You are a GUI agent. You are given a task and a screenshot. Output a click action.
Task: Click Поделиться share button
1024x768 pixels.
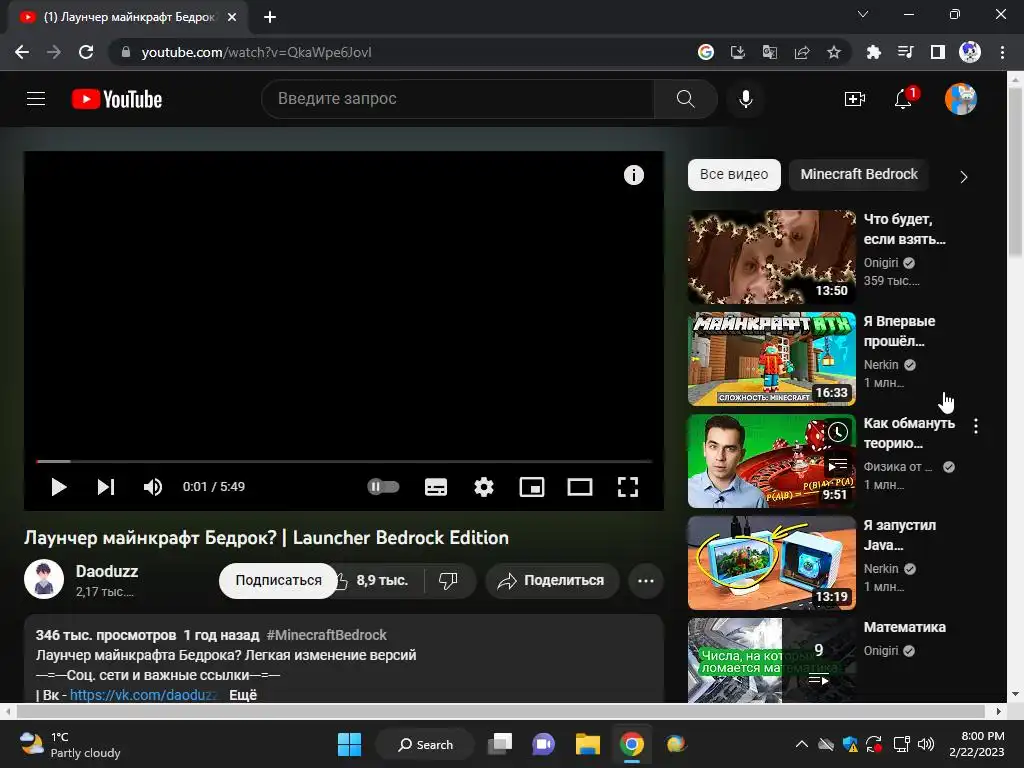552,580
